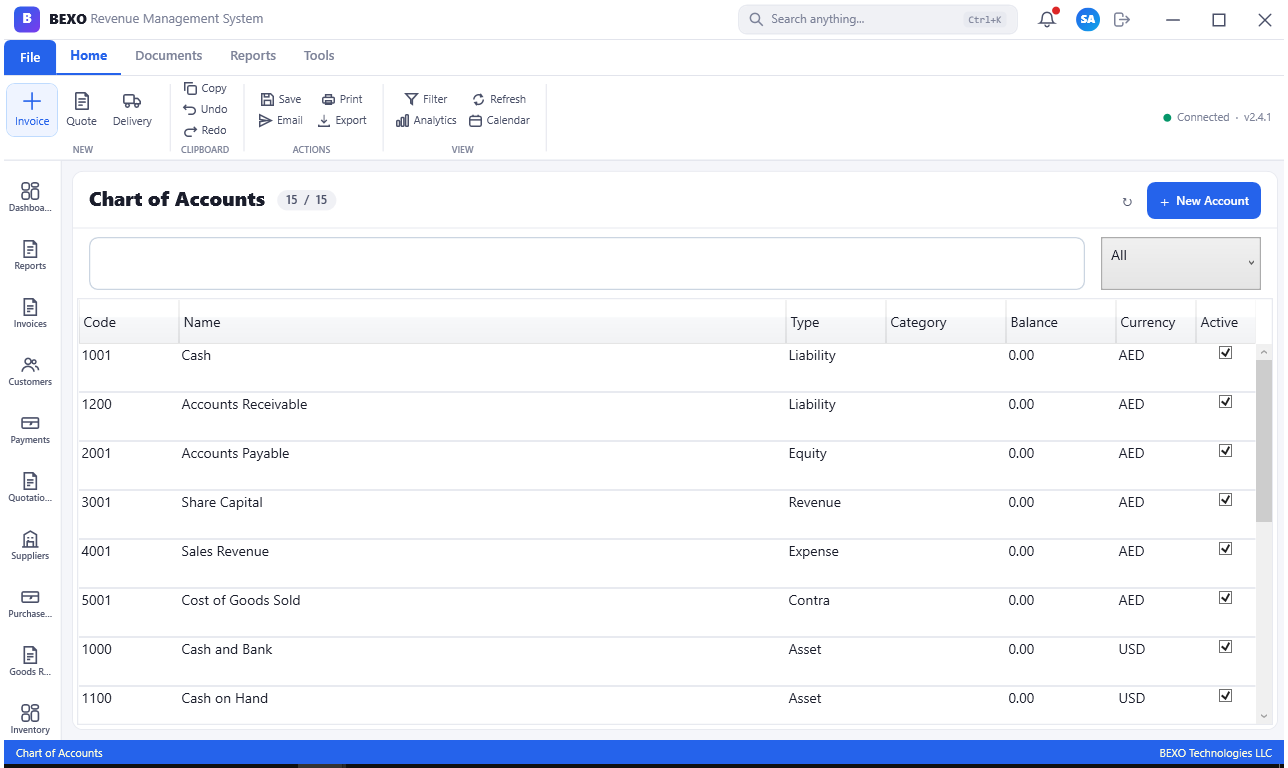Image resolution: width=1288 pixels, height=768 pixels.
Task: Click the table vertical scrollbar thumb
Action: click(1264, 440)
